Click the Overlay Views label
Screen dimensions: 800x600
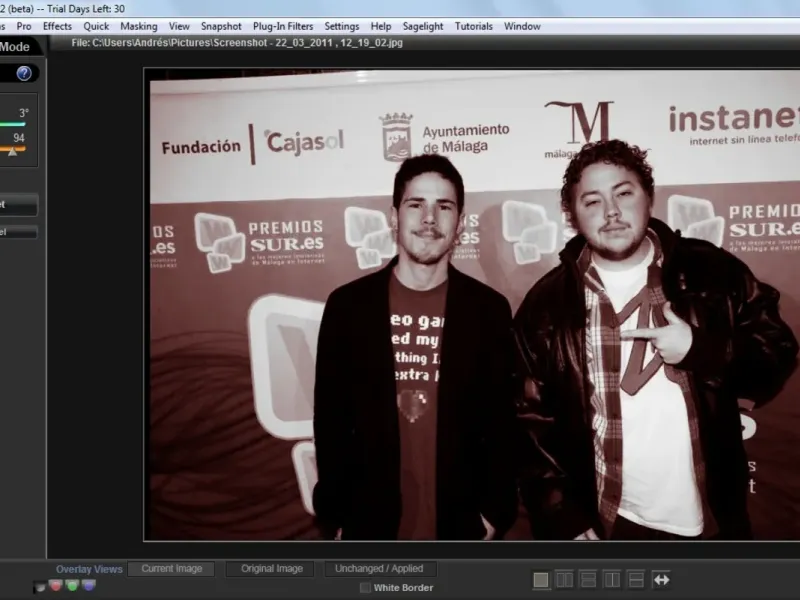pyautogui.click(x=89, y=569)
